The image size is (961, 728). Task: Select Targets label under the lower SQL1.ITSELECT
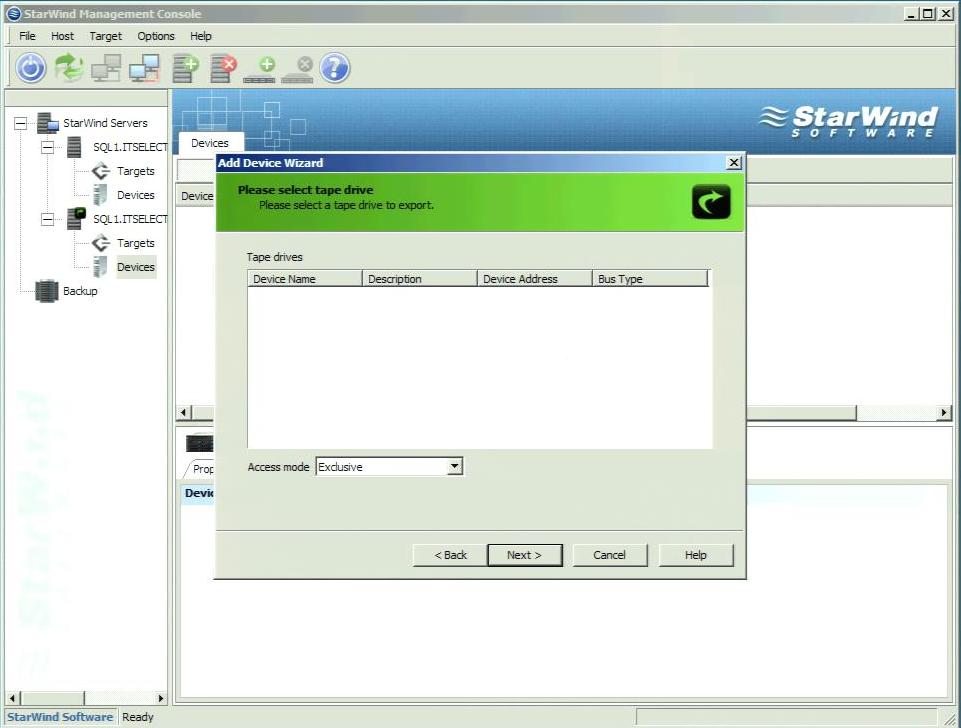[x=135, y=243]
